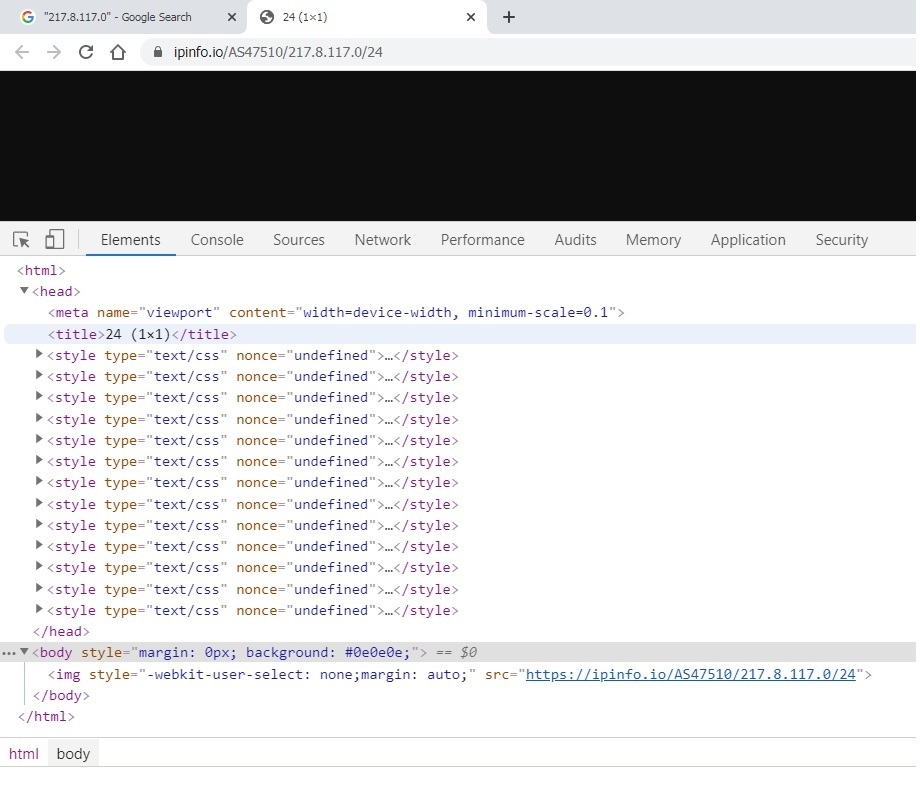Select body in the breadcrumb bar
Viewport: 920px width, 804px height.
tap(73, 754)
